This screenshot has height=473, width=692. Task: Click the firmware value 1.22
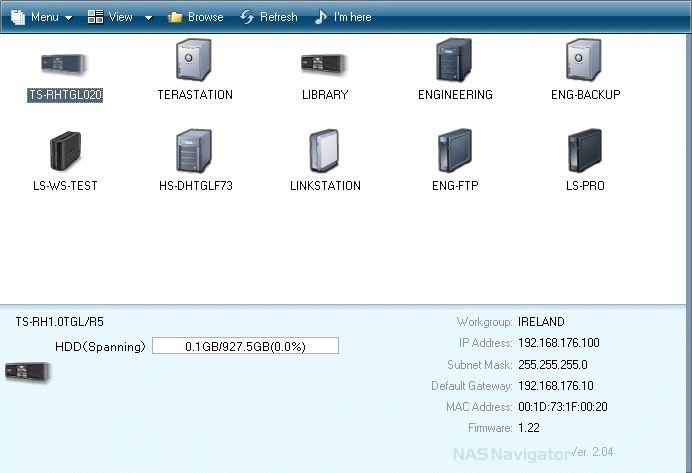pyautogui.click(x=529, y=428)
